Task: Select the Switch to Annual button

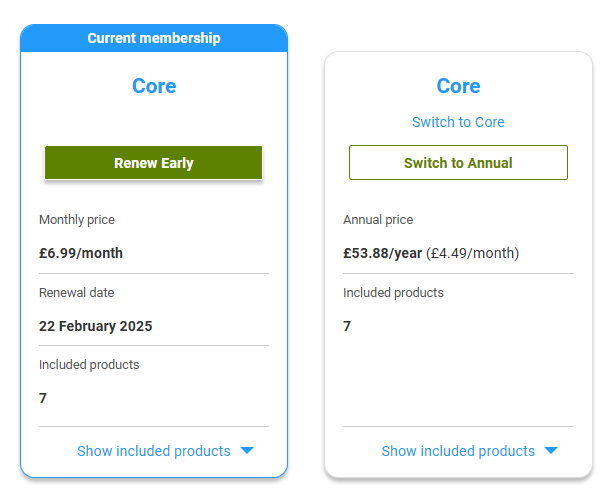Action: (458, 162)
